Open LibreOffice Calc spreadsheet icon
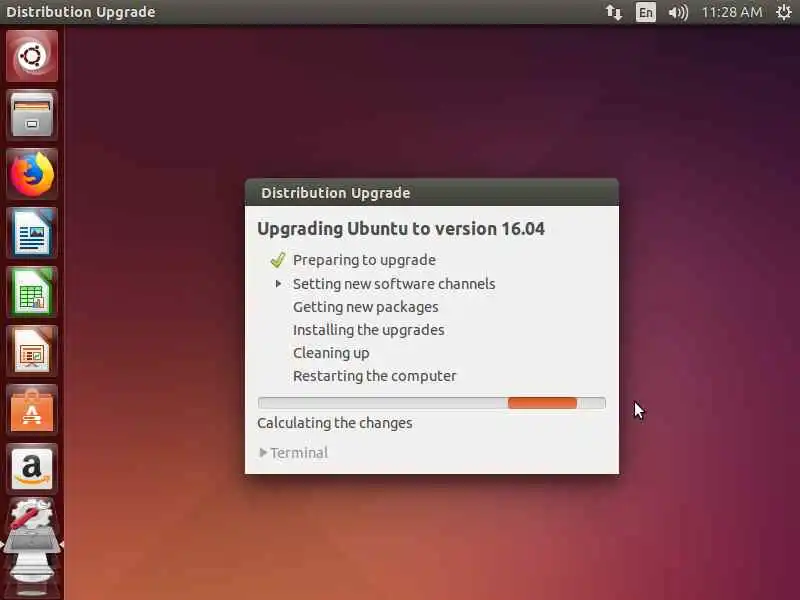Image resolution: width=800 pixels, height=600 pixels. click(32, 292)
